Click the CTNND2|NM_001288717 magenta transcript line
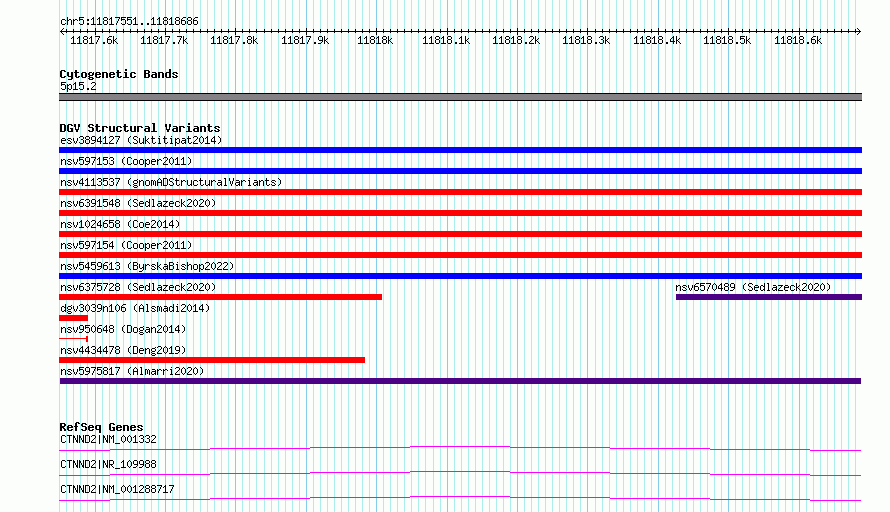The width and height of the screenshot is (890, 512). point(460,498)
